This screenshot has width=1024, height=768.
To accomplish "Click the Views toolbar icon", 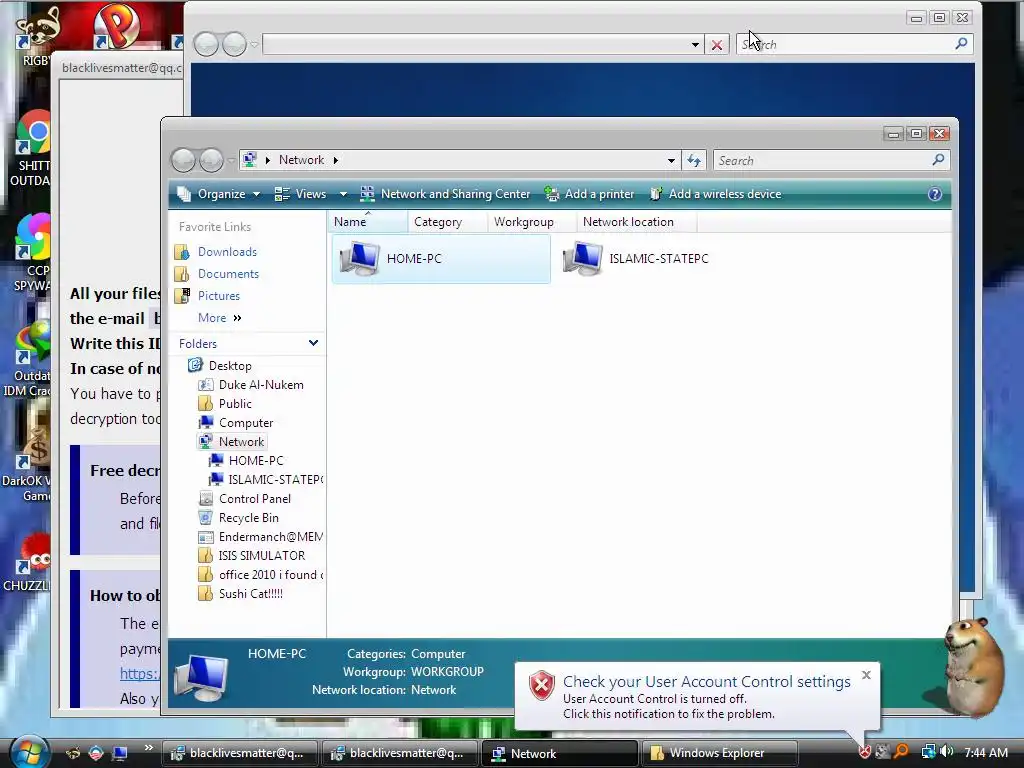I will pos(281,194).
